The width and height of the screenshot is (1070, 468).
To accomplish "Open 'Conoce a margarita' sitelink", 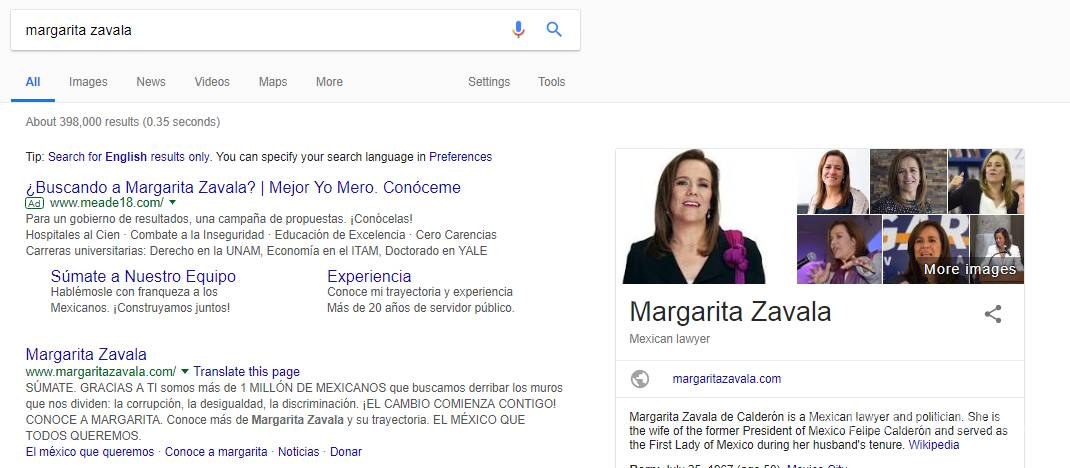I will (x=216, y=452).
